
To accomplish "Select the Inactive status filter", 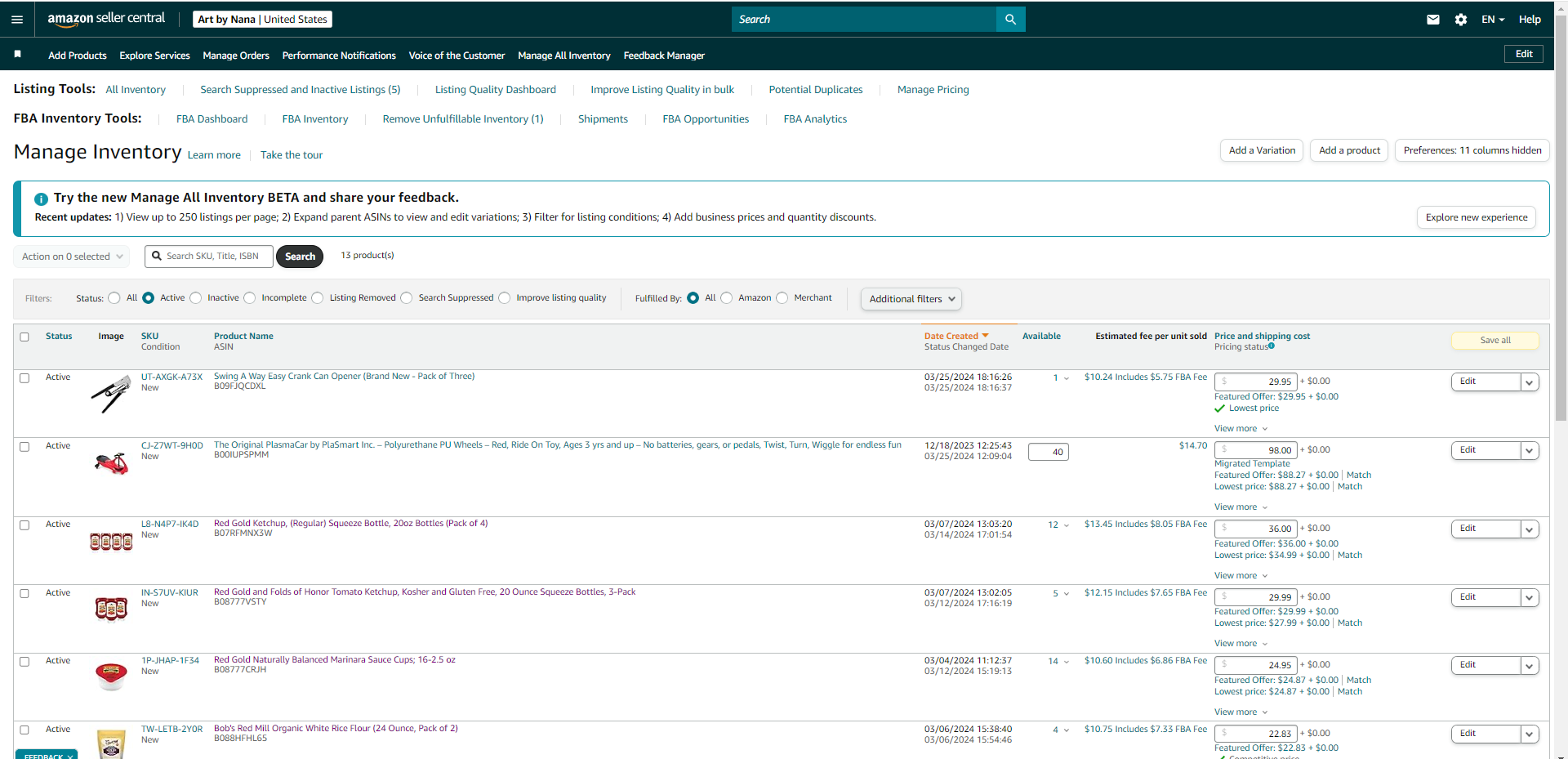I will coord(196,298).
